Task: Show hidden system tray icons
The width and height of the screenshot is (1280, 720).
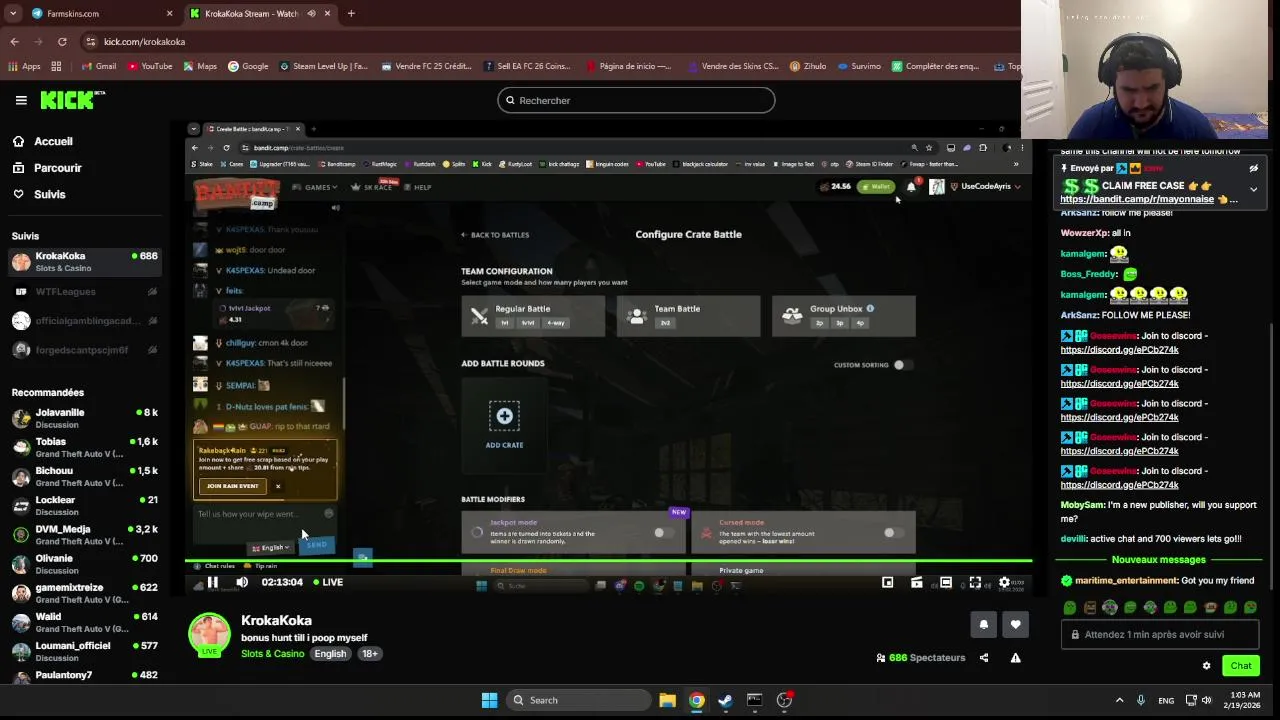Action: [1119, 700]
